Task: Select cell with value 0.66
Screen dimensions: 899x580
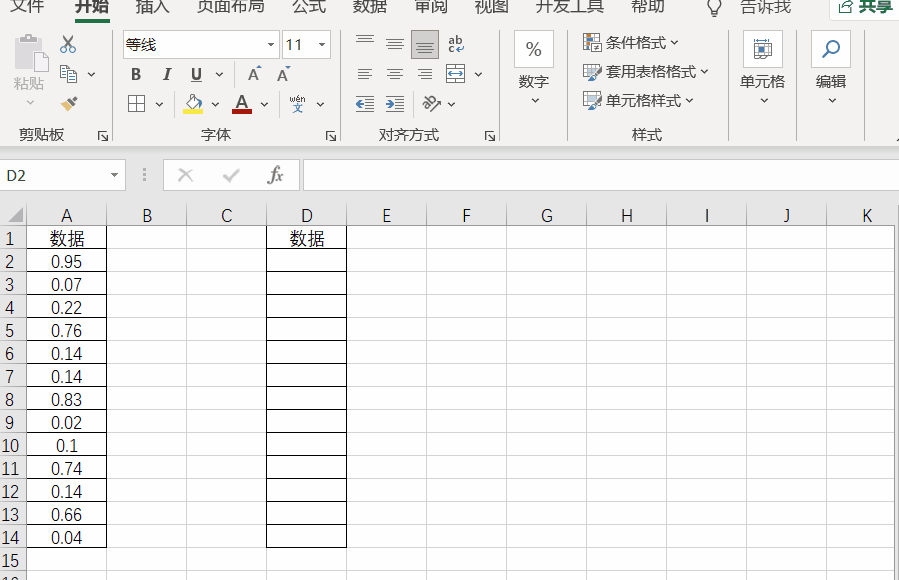Action: tap(67, 514)
